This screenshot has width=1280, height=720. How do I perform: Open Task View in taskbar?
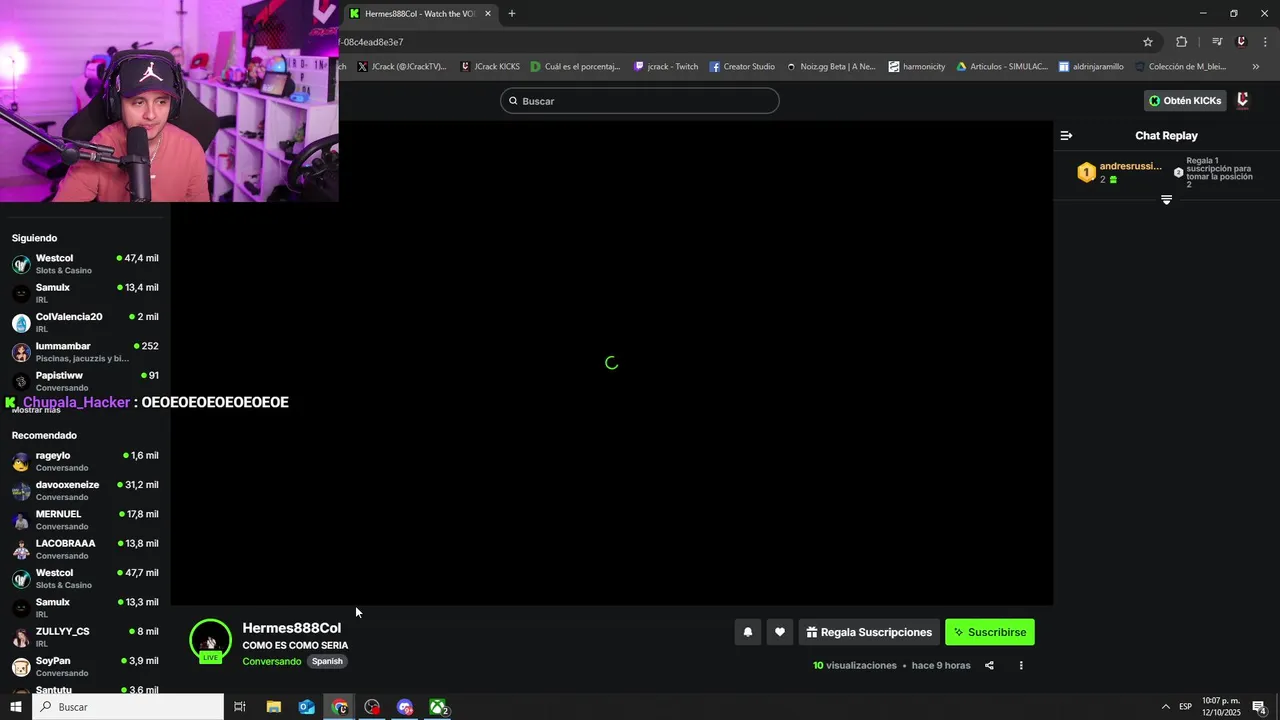pos(240,707)
